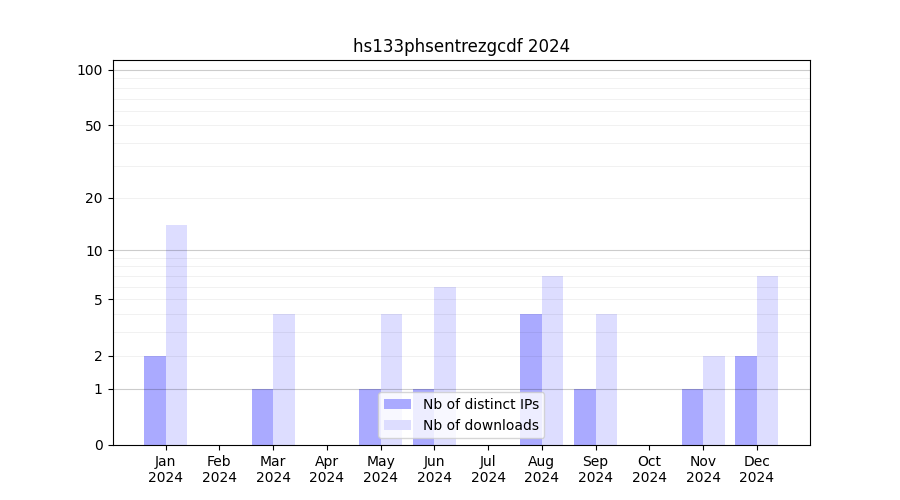Click the 'Feb 2024' x-axis label
This screenshot has width=900, height=500.
coord(219,469)
